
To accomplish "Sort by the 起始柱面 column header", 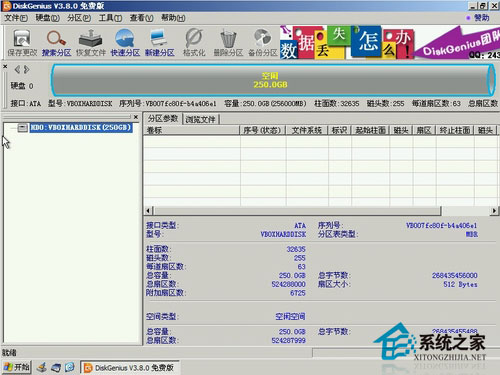I will pos(370,130).
